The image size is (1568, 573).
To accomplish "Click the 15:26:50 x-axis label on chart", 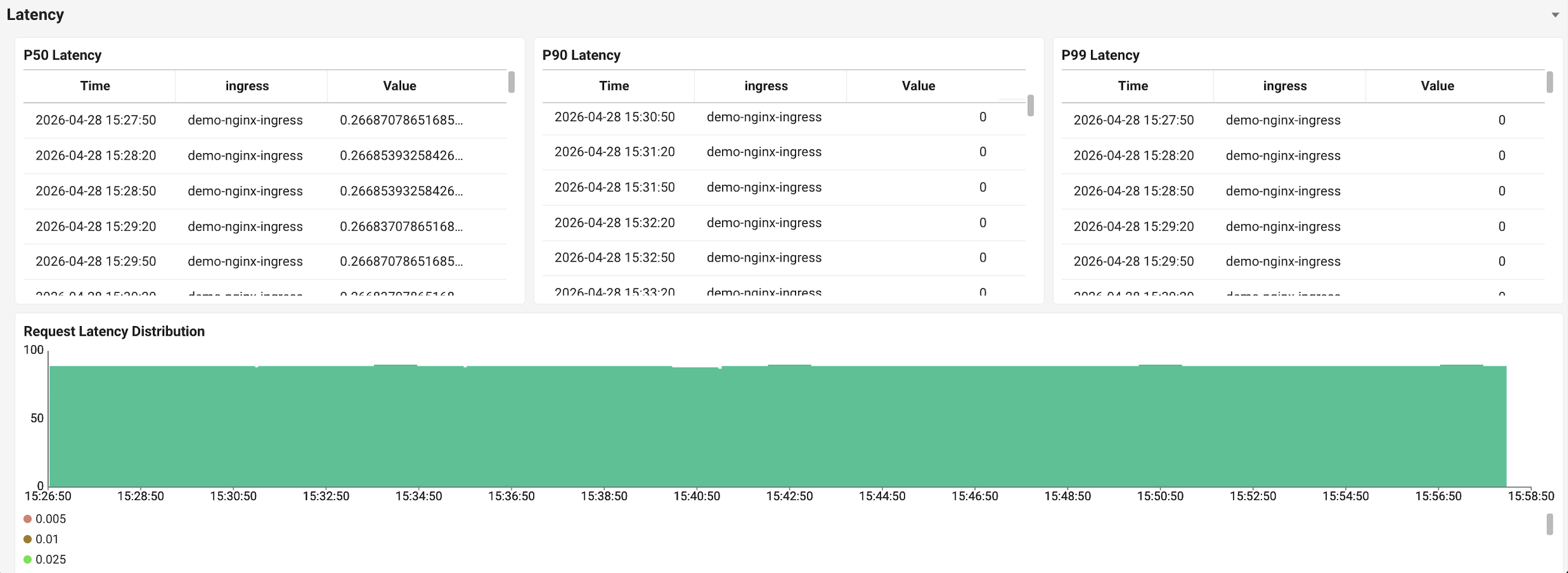I will [x=48, y=496].
